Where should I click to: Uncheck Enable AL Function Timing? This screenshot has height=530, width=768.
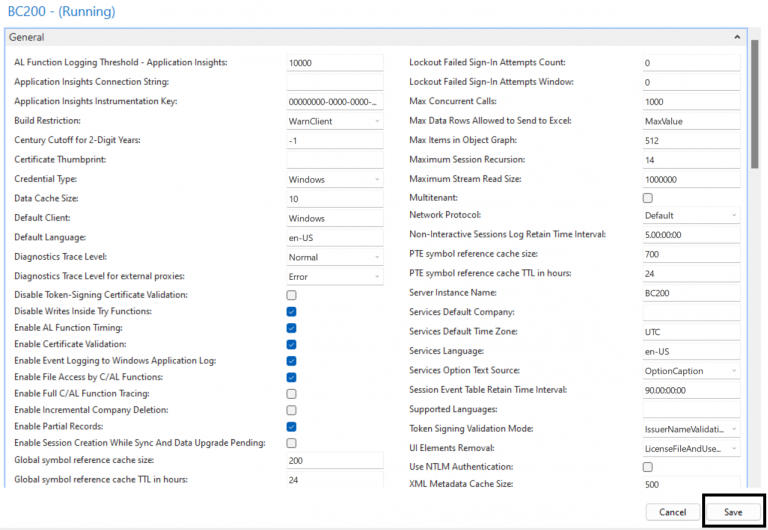coord(292,328)
